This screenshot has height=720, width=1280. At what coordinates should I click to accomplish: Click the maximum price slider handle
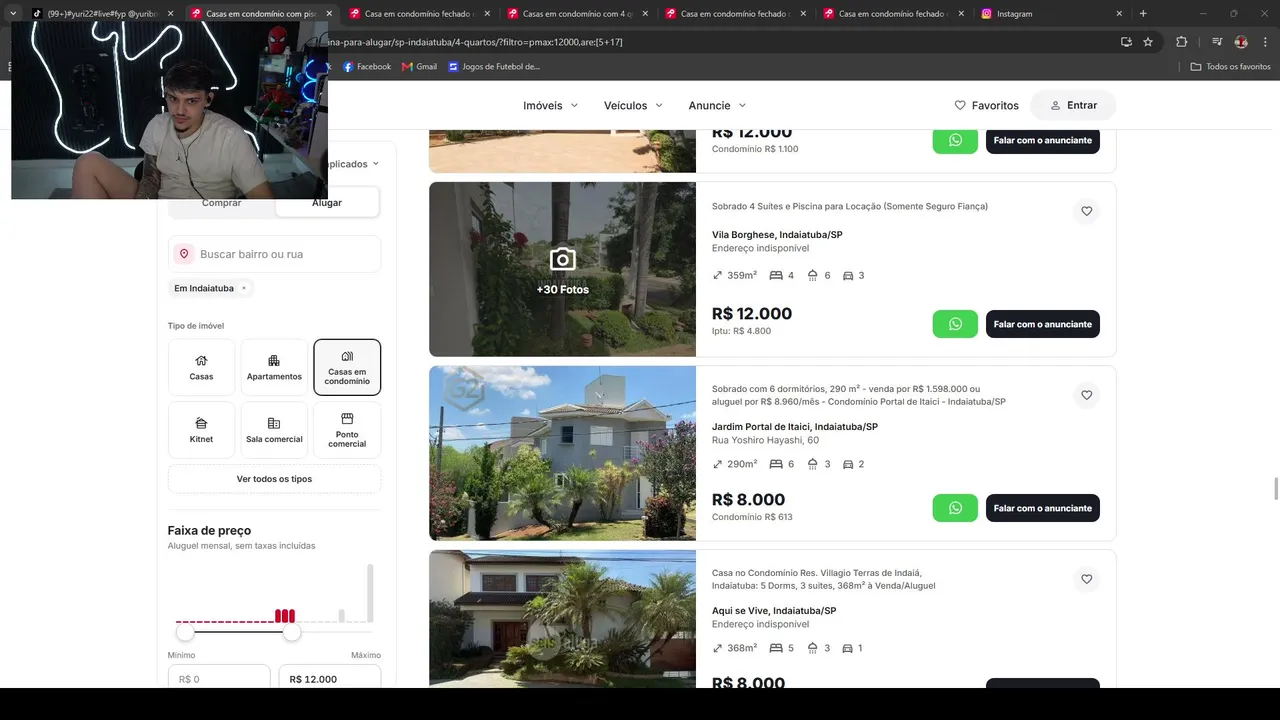click(291, 632)
